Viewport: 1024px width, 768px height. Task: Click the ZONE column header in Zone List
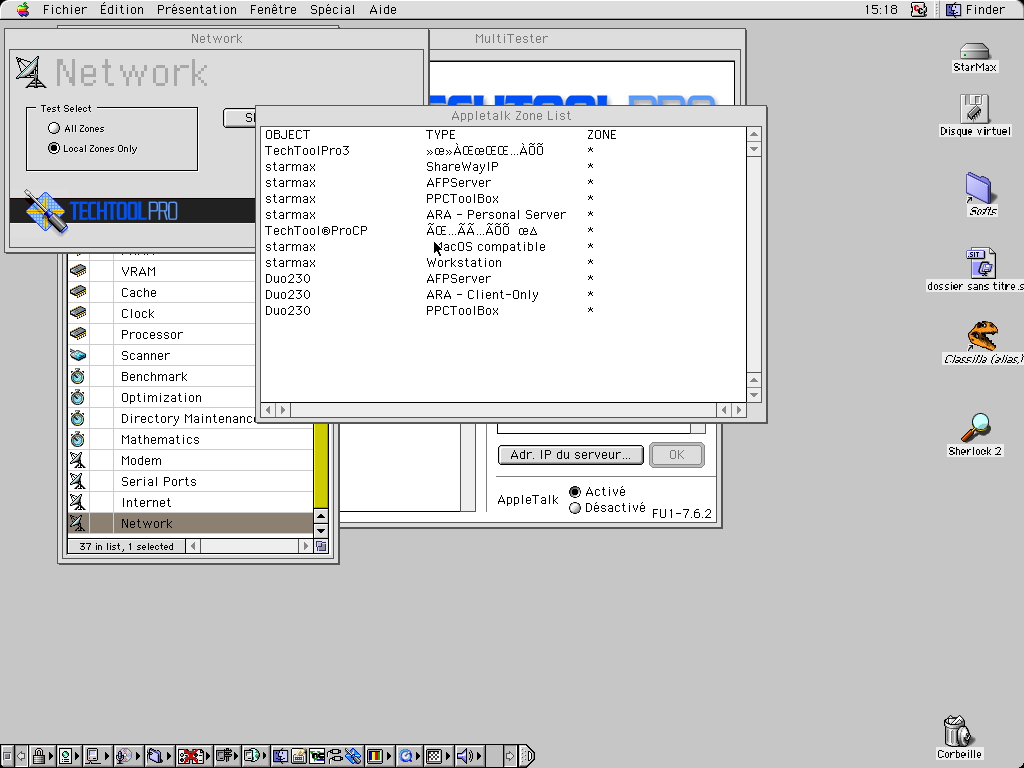coord(601,135)
